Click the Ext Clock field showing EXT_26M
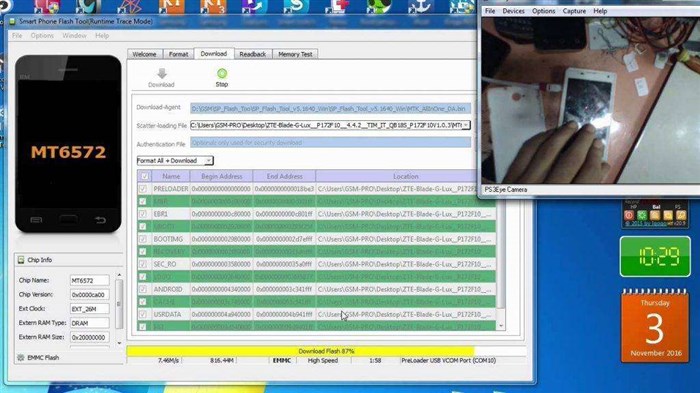 pos(89,309)
